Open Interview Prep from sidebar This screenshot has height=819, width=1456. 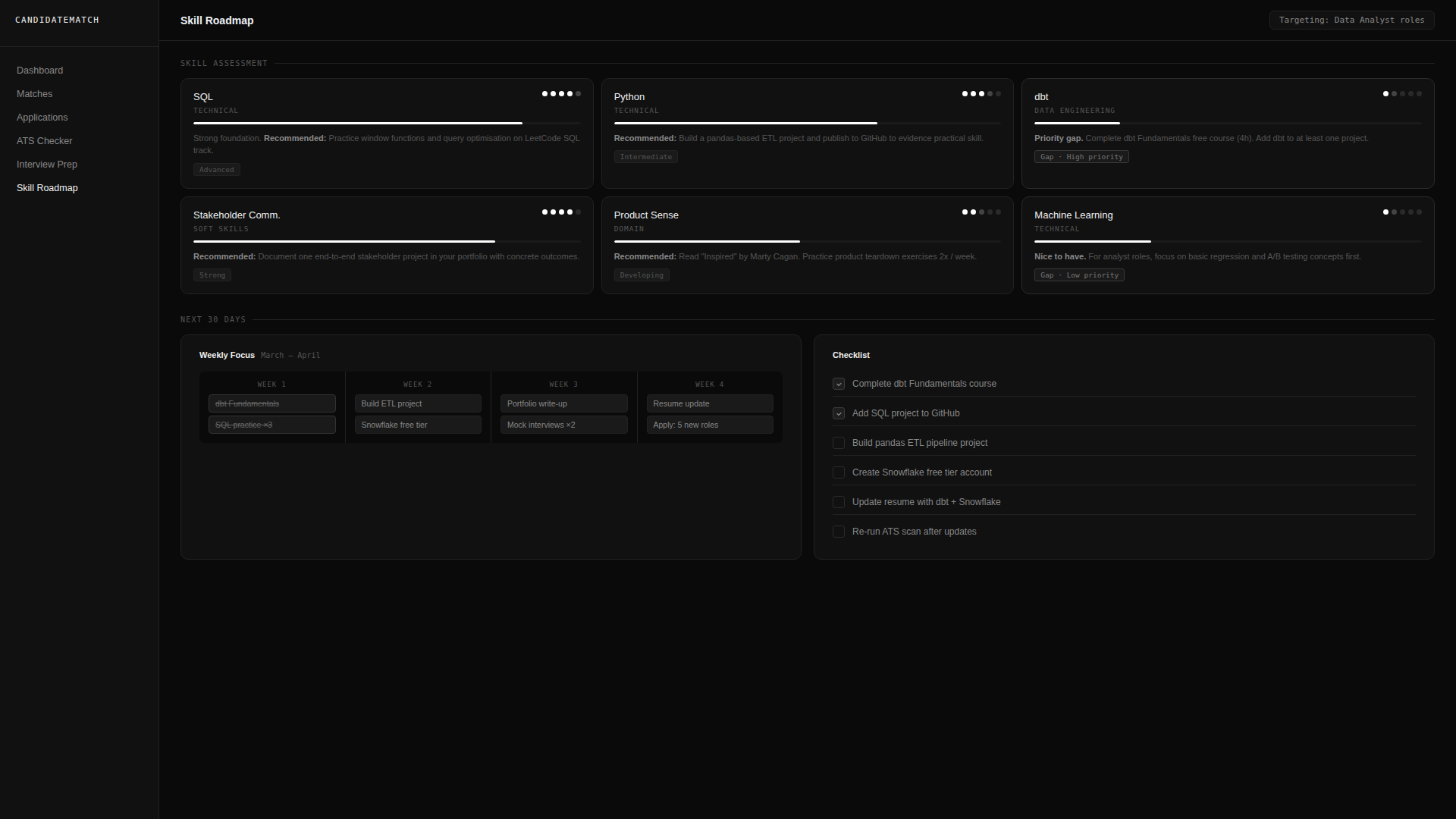(47, 165)
